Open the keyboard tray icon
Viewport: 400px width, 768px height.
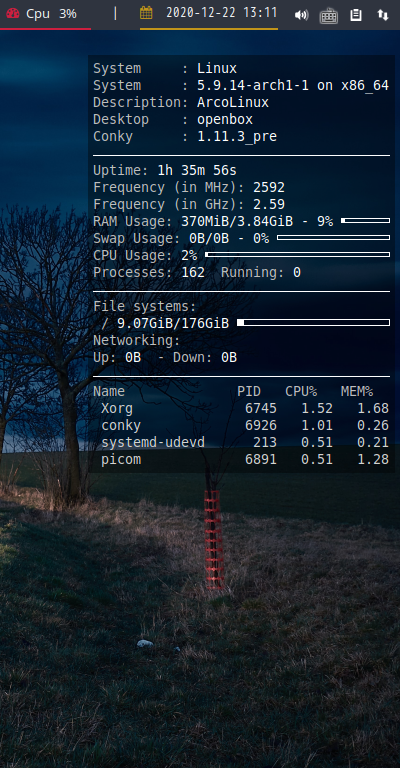point(329,16)
